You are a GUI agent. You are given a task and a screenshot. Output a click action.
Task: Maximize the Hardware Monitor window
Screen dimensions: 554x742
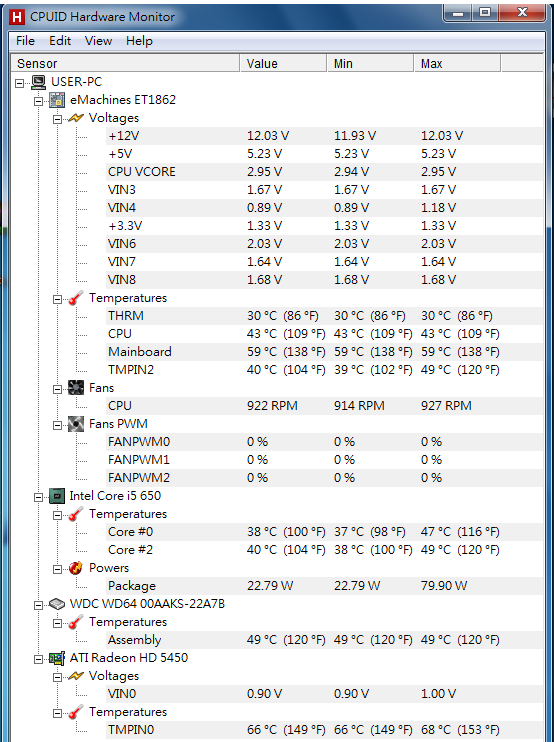[484, 12]
